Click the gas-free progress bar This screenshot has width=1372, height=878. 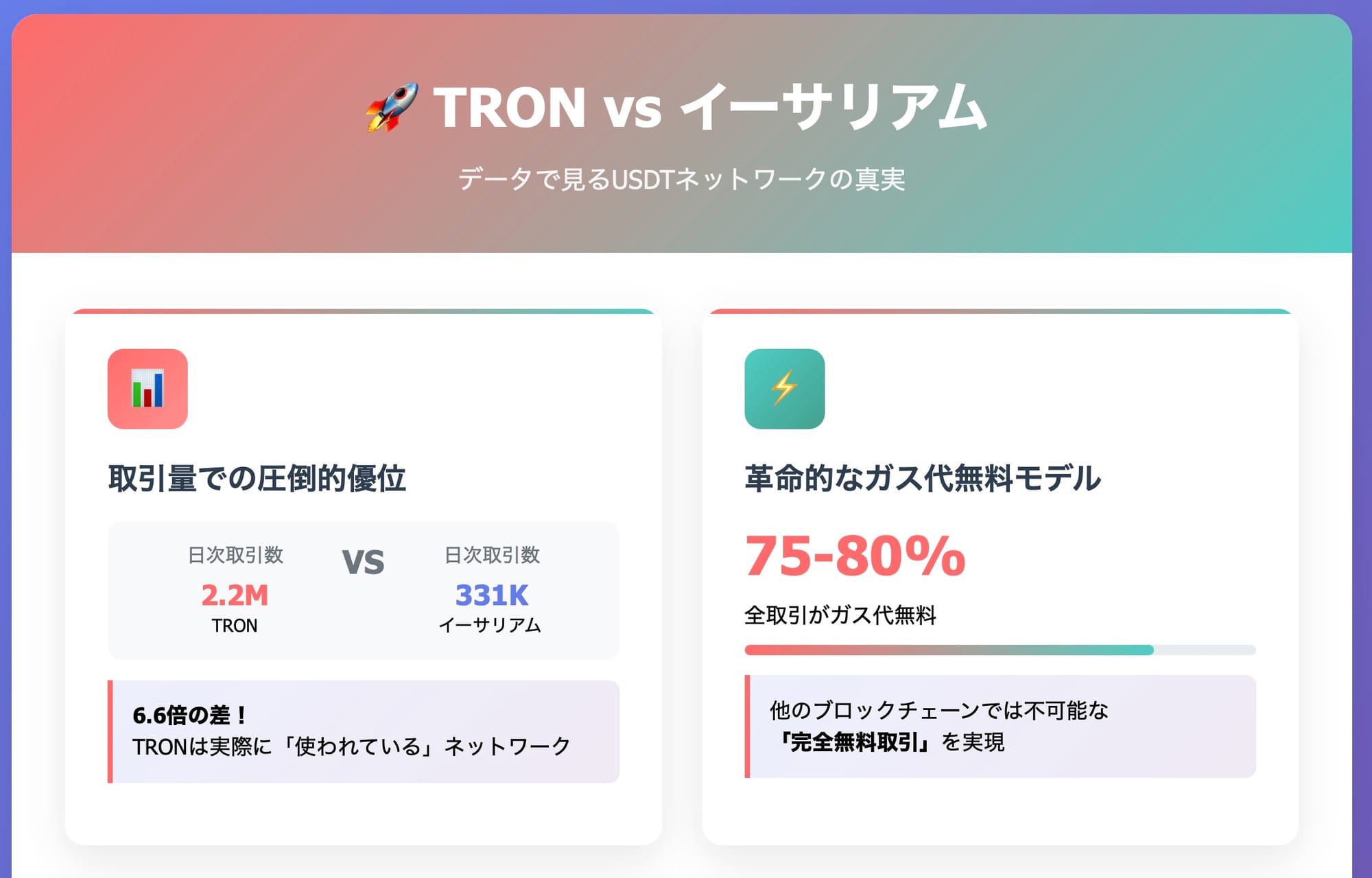pos(1000,650)
